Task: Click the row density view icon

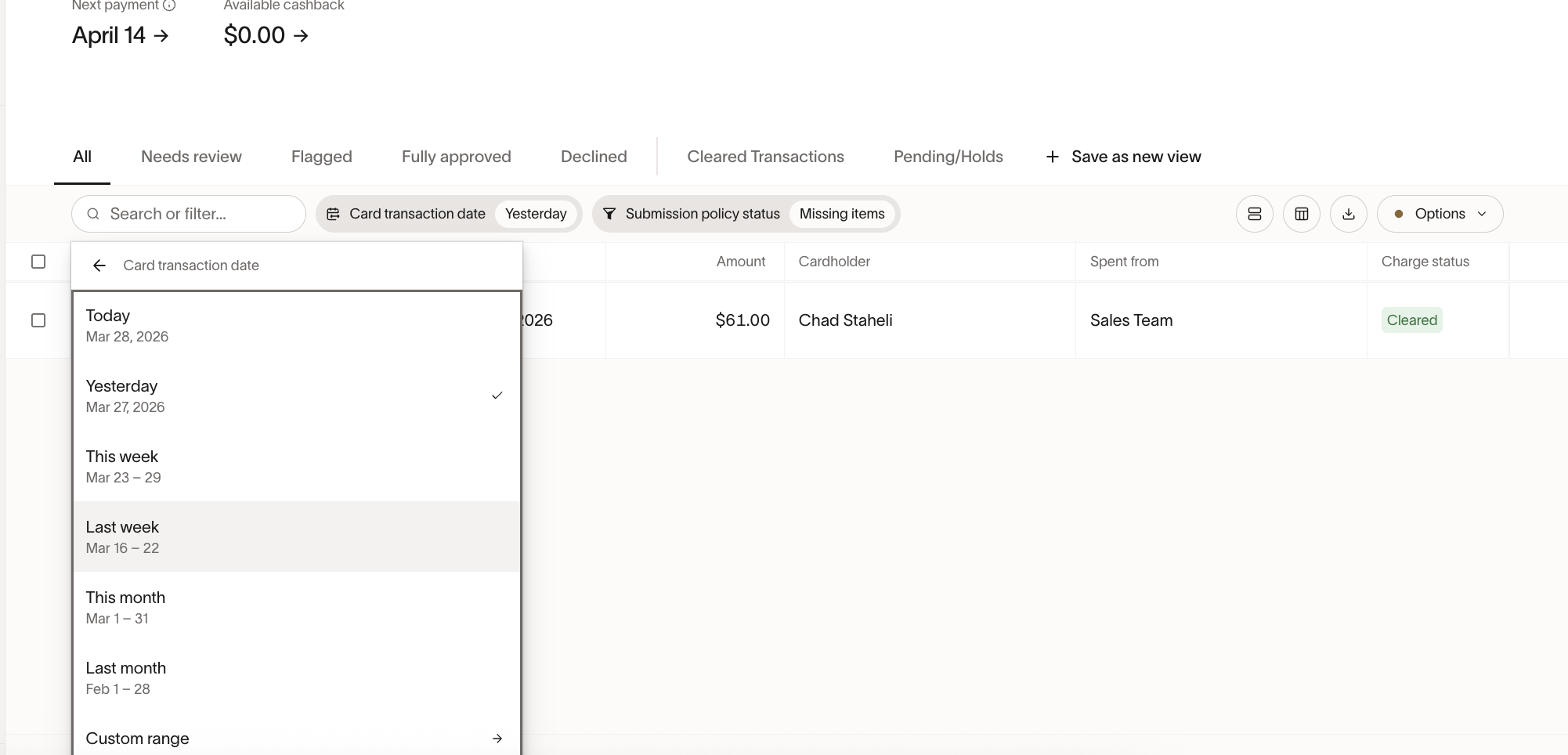Action: point(1254,214)
